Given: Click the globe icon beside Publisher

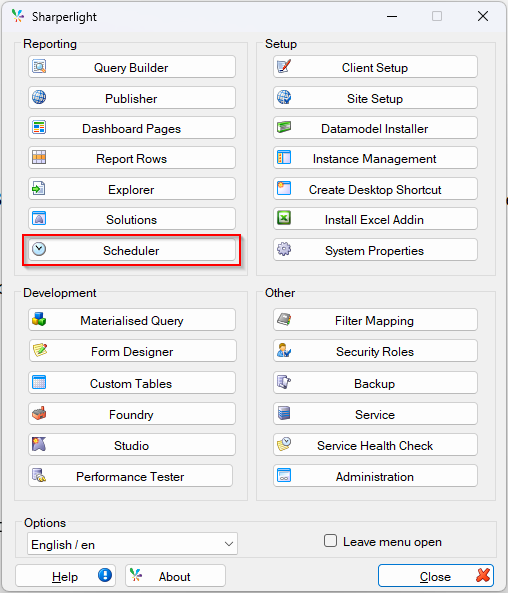Looking at the screenshot, I should pyautogui.click(x=39, y=97).
